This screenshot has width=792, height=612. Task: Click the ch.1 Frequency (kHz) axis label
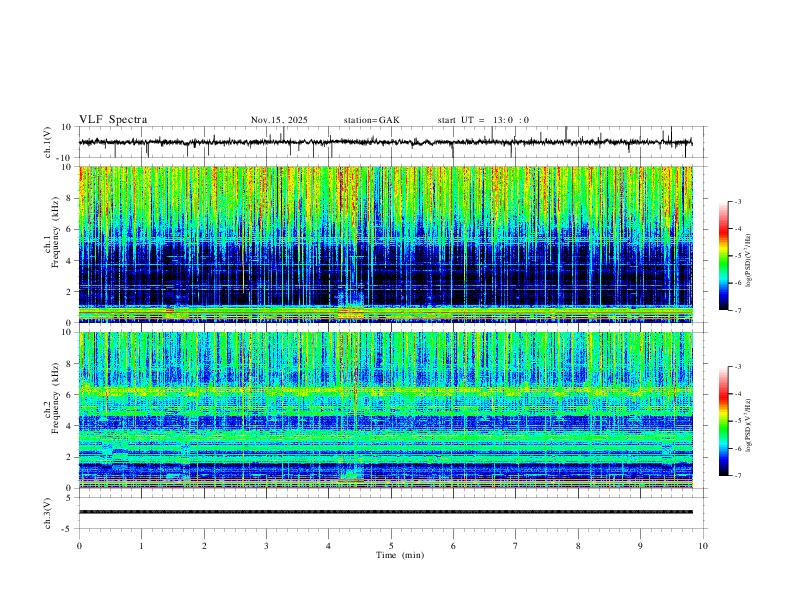coord(52,233)
